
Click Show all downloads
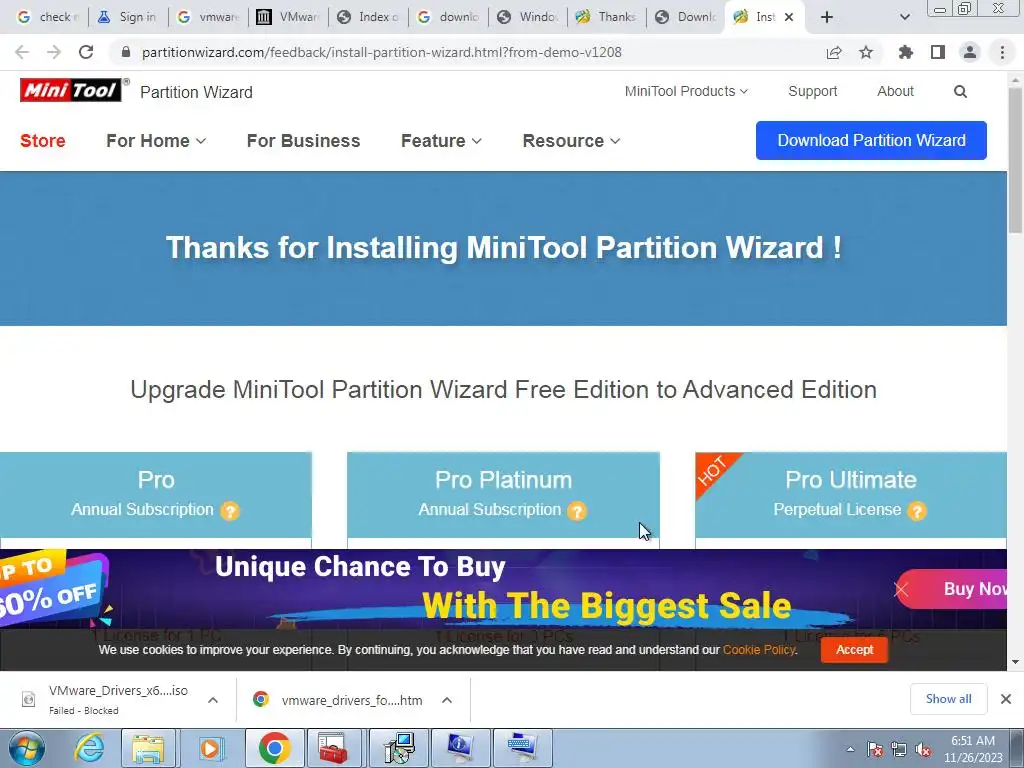pos(948,699)
